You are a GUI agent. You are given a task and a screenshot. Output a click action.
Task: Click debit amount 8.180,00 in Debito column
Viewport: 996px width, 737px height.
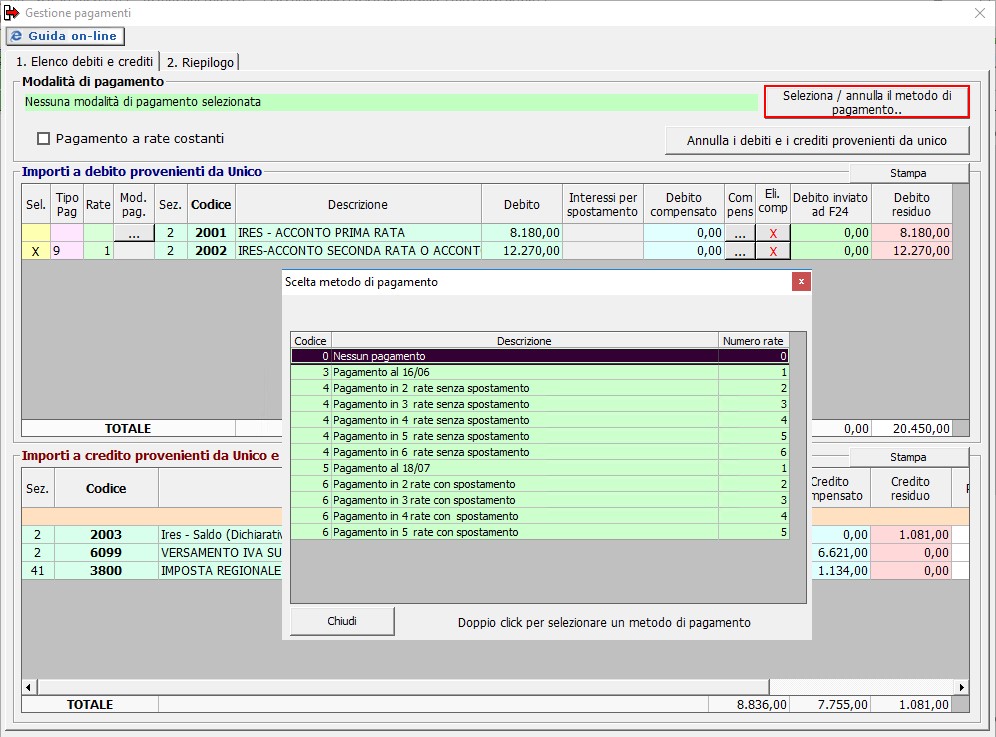[522, 233]
